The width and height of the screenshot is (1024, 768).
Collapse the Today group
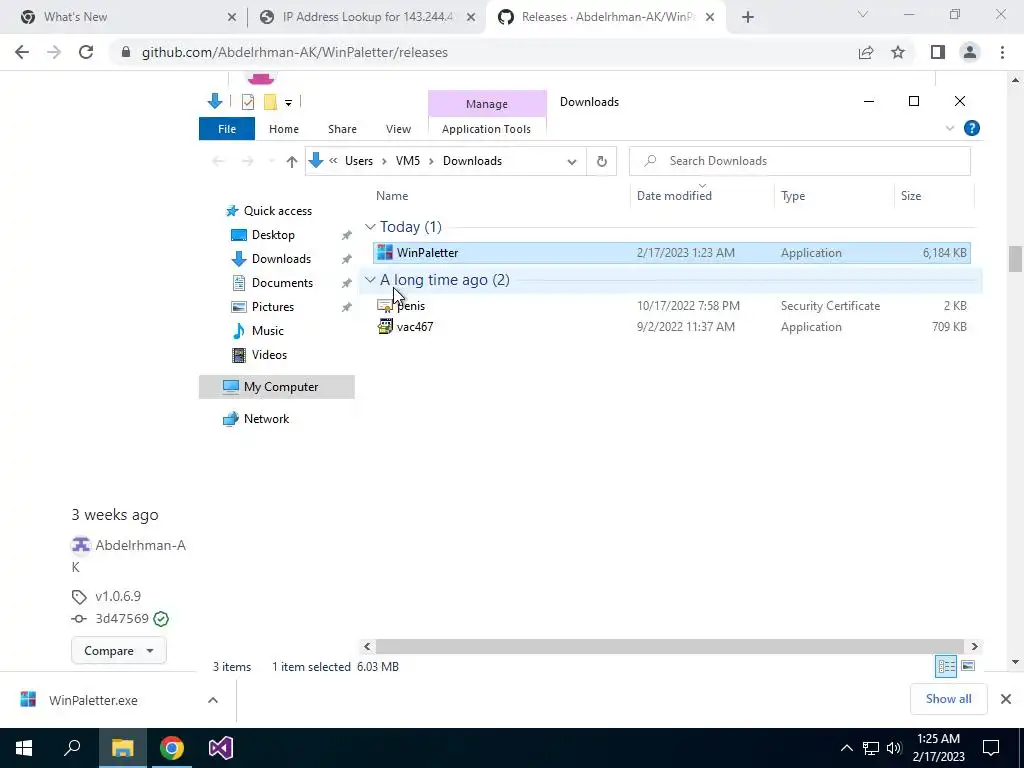point(370,227)
